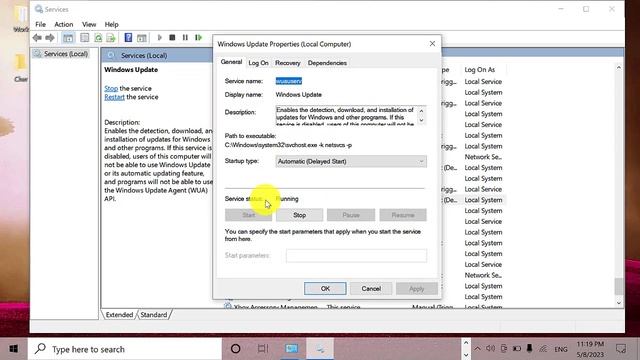
Task: Click the Restart Service toolbar icon
Action: pyautogui.click(x=199, y=38)
